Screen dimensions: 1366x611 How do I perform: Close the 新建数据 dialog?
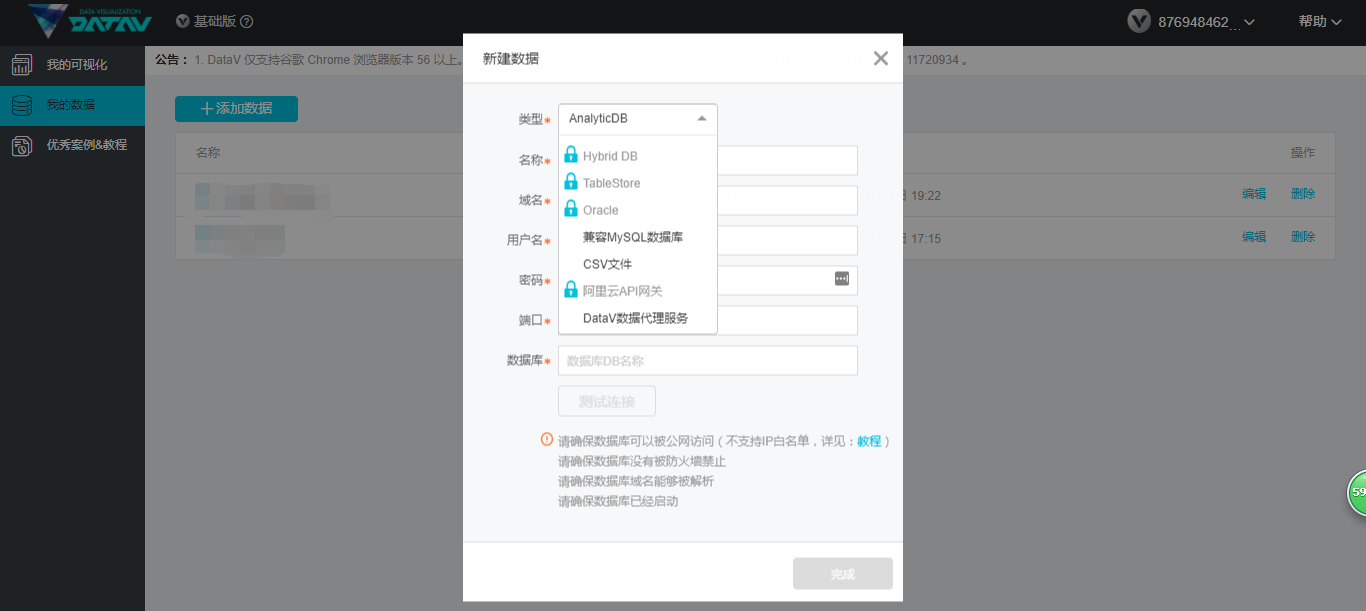click(x=880, y=58)
